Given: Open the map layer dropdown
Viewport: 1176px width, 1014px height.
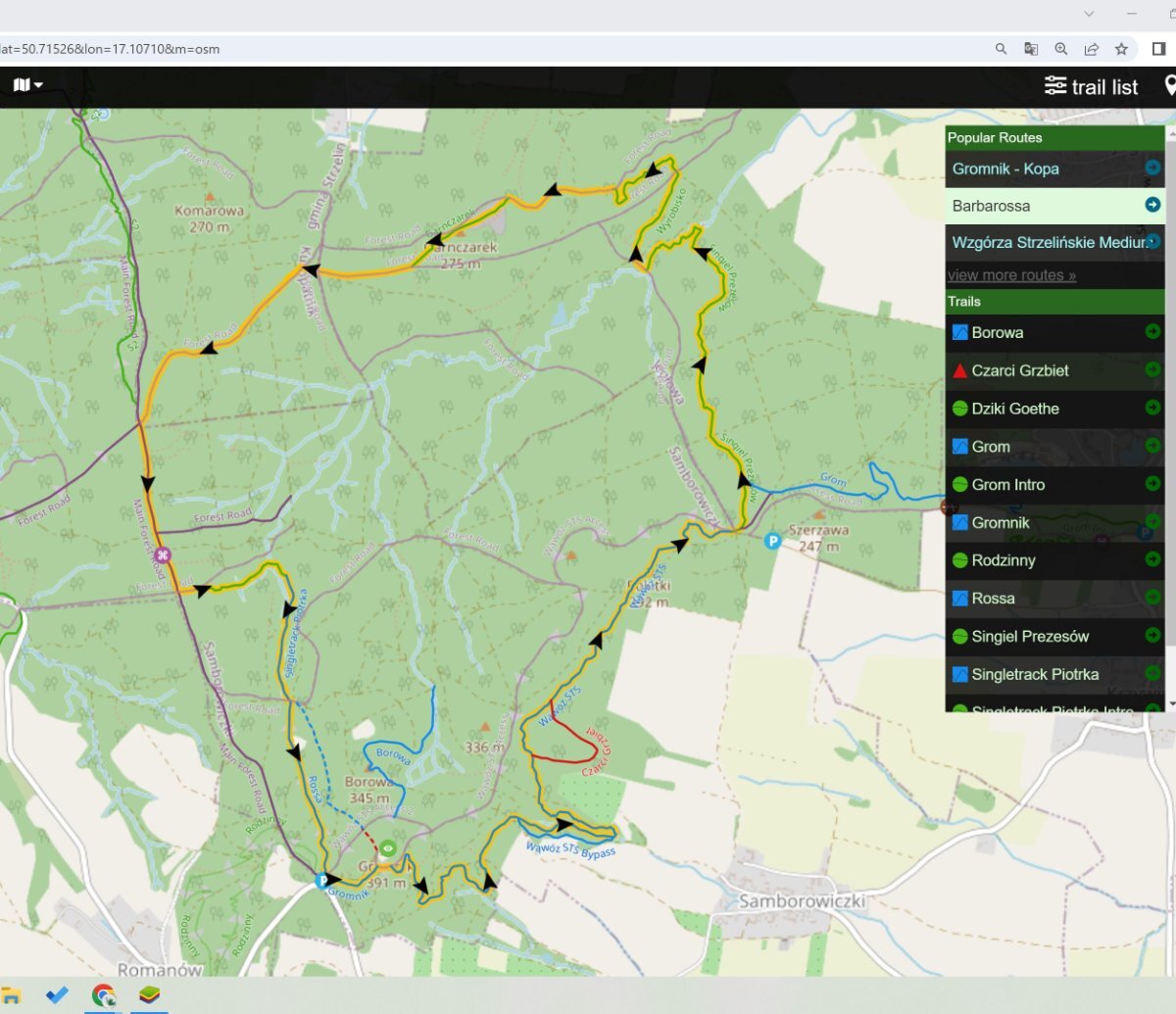Looking at the screenshot, I should (x=27, y=85).
